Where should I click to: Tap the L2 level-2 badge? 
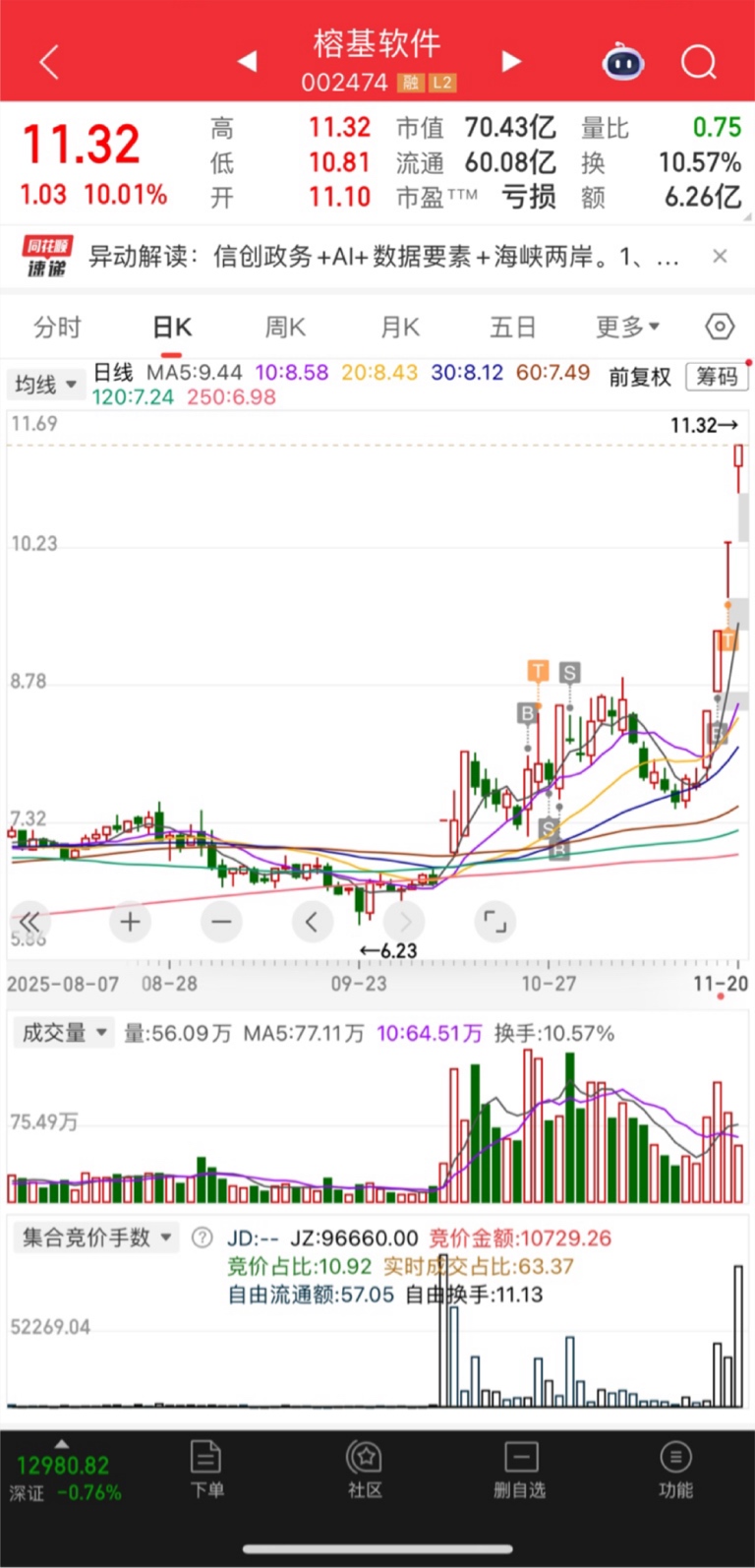coord(442,83)
